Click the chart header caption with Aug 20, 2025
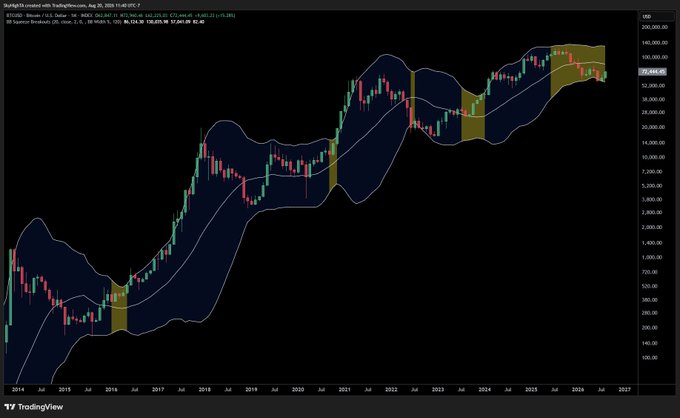The height and width of the screenshot is (418, 680). click(x=72, y=6)
